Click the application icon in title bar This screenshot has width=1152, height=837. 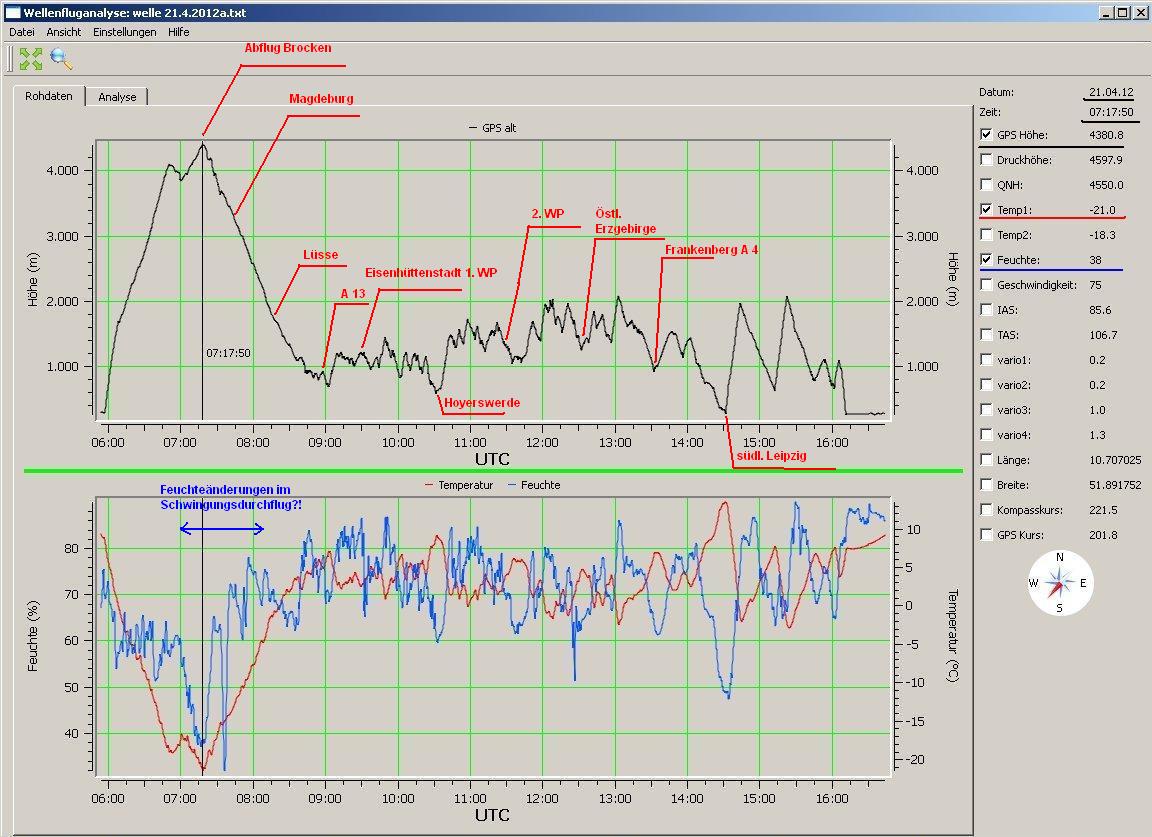coord(12,12)
